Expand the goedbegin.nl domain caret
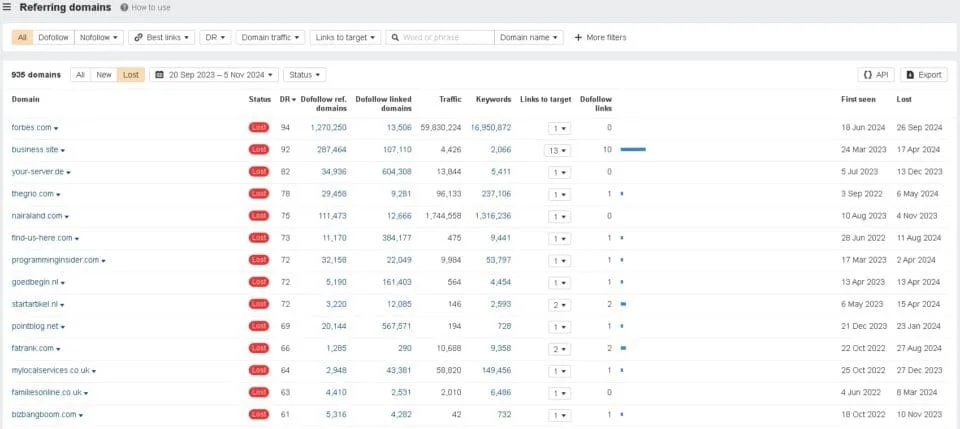The image size is (960, 429). pyautogui.click(x=63, y=283)
